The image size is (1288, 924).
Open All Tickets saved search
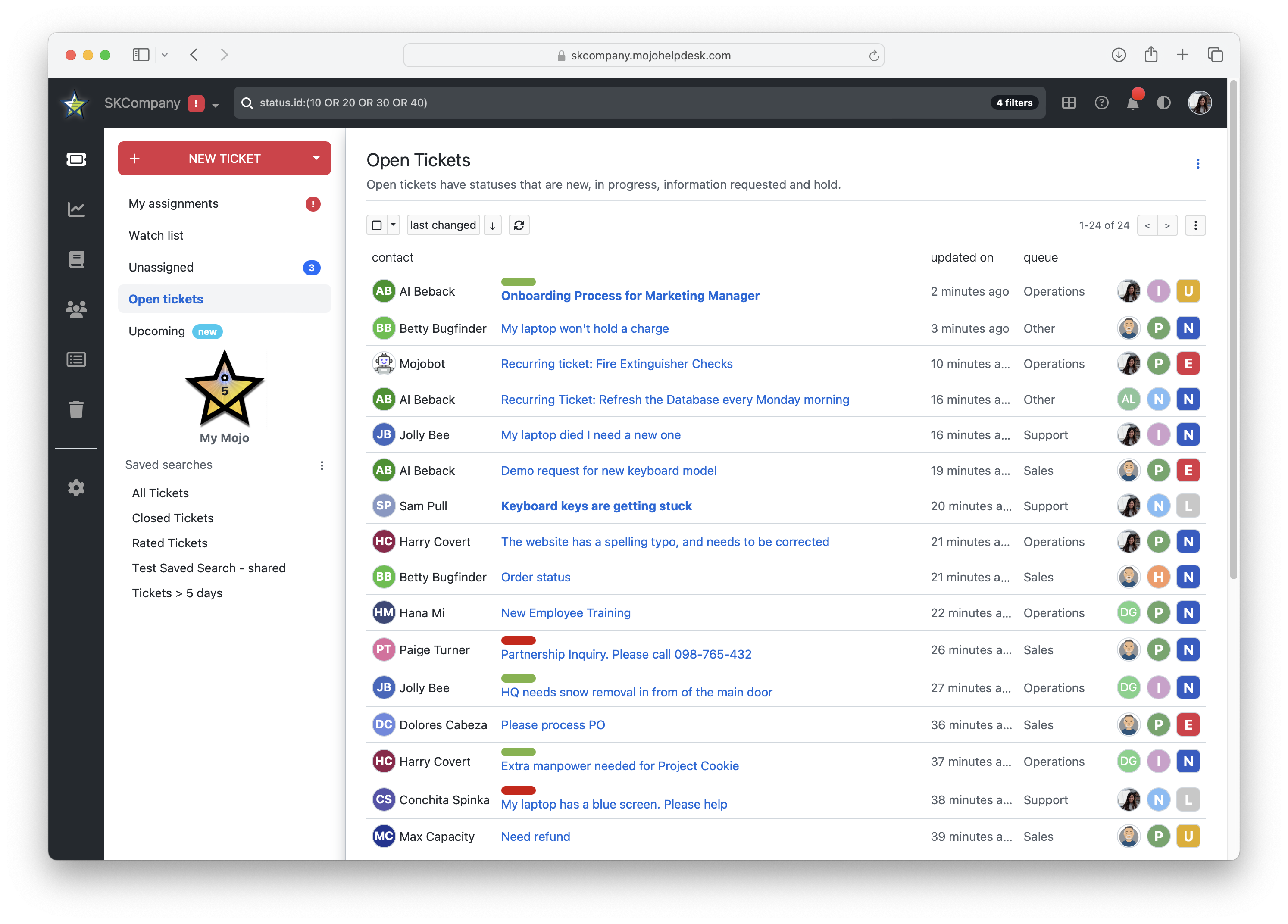(160, 493)
